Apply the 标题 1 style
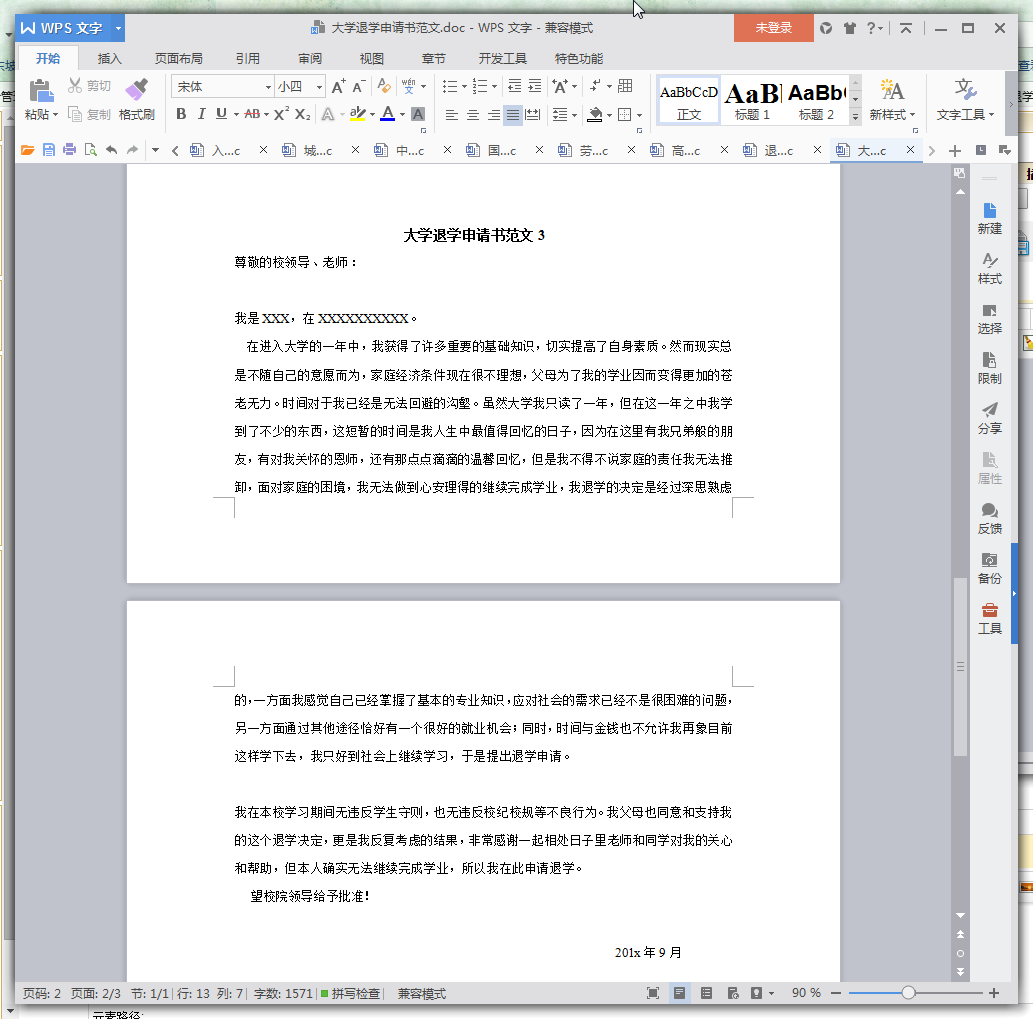Screen dimensions: 1033x1019 tap(752, 100)
